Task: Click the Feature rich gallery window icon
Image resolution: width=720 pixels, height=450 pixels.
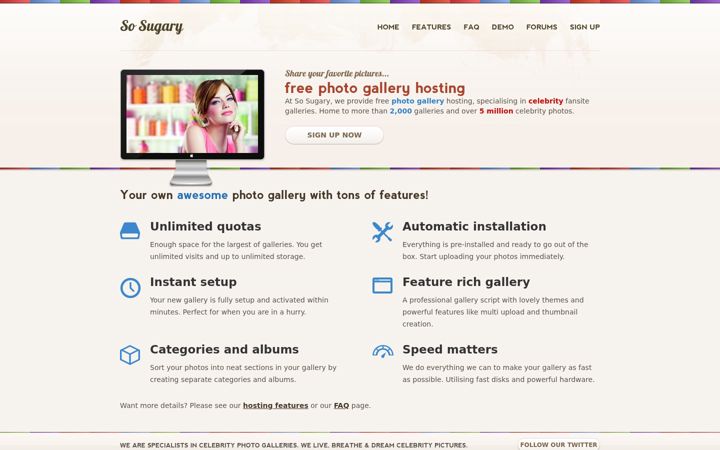Action: 382,285
